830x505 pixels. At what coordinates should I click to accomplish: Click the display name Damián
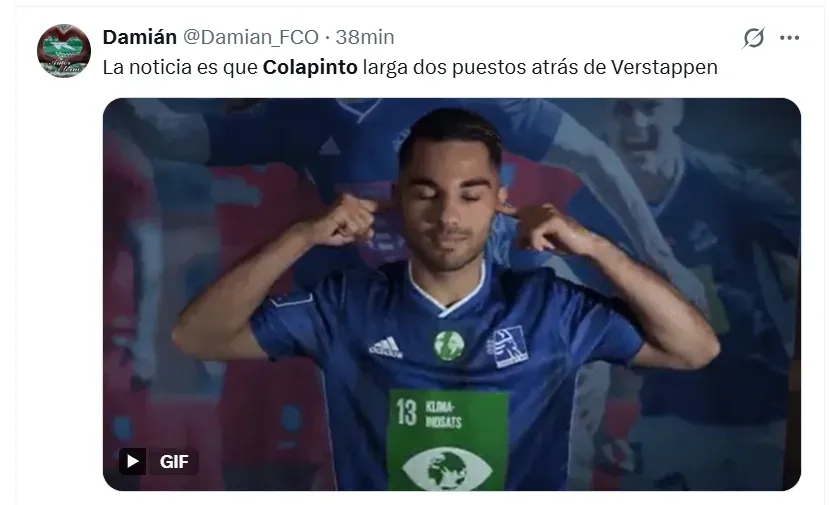click(140, 37)
